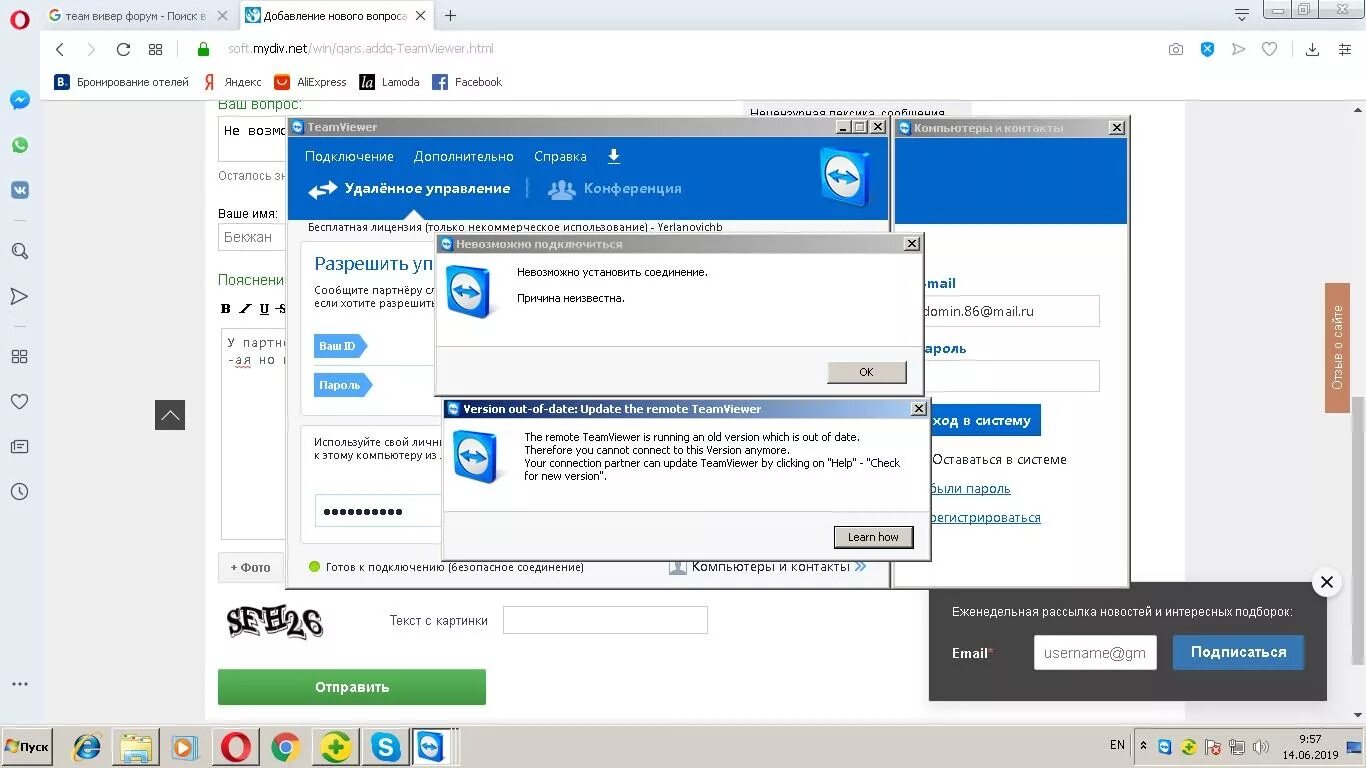Open the Бронирование отелей bookmark
This screenshot has width=1366, height=768.
tap(121, 82)
